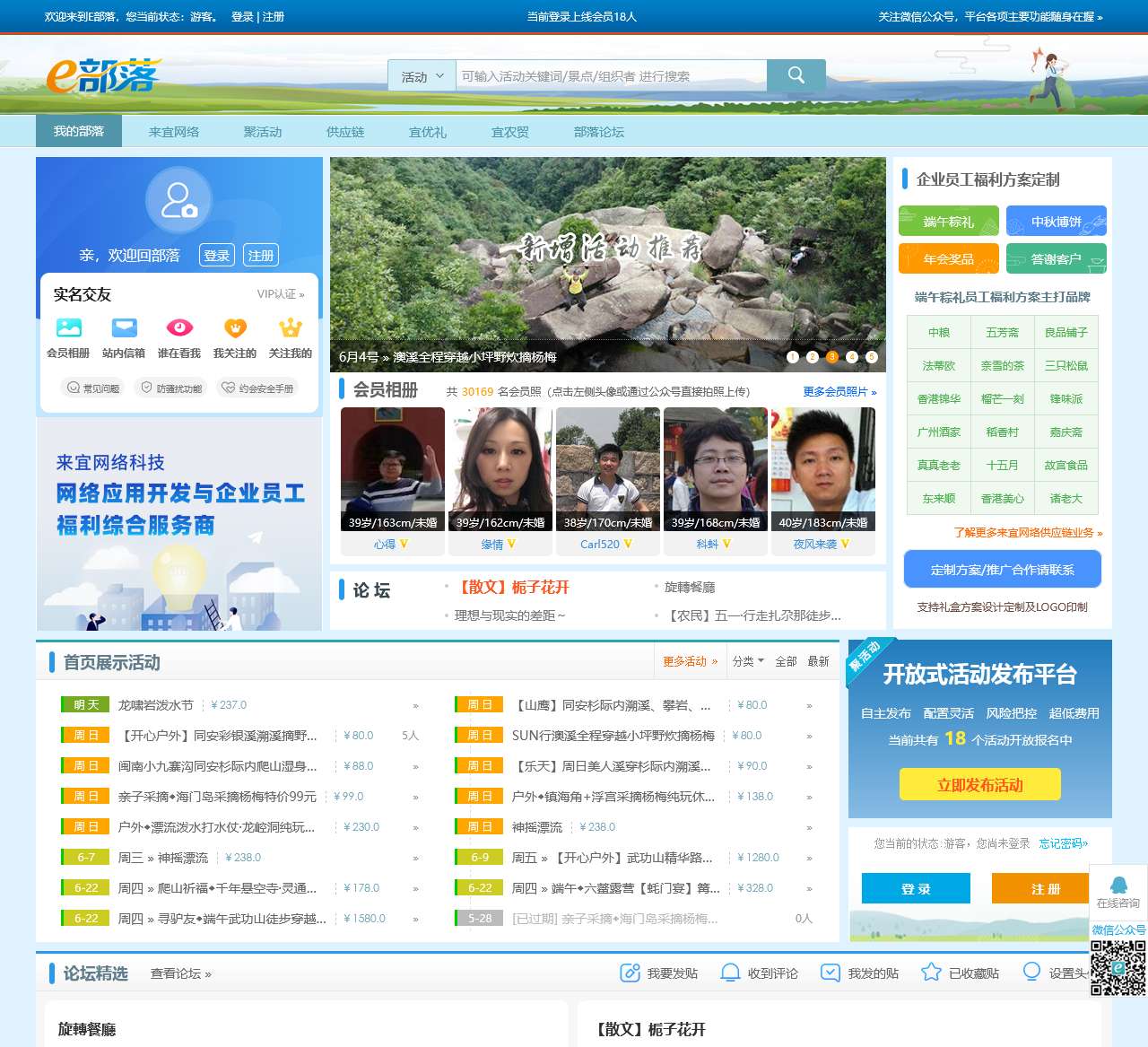Click the VIP badge beside 科科
The height and width of the screenshot is (1047, 1148).
[726, 544]
